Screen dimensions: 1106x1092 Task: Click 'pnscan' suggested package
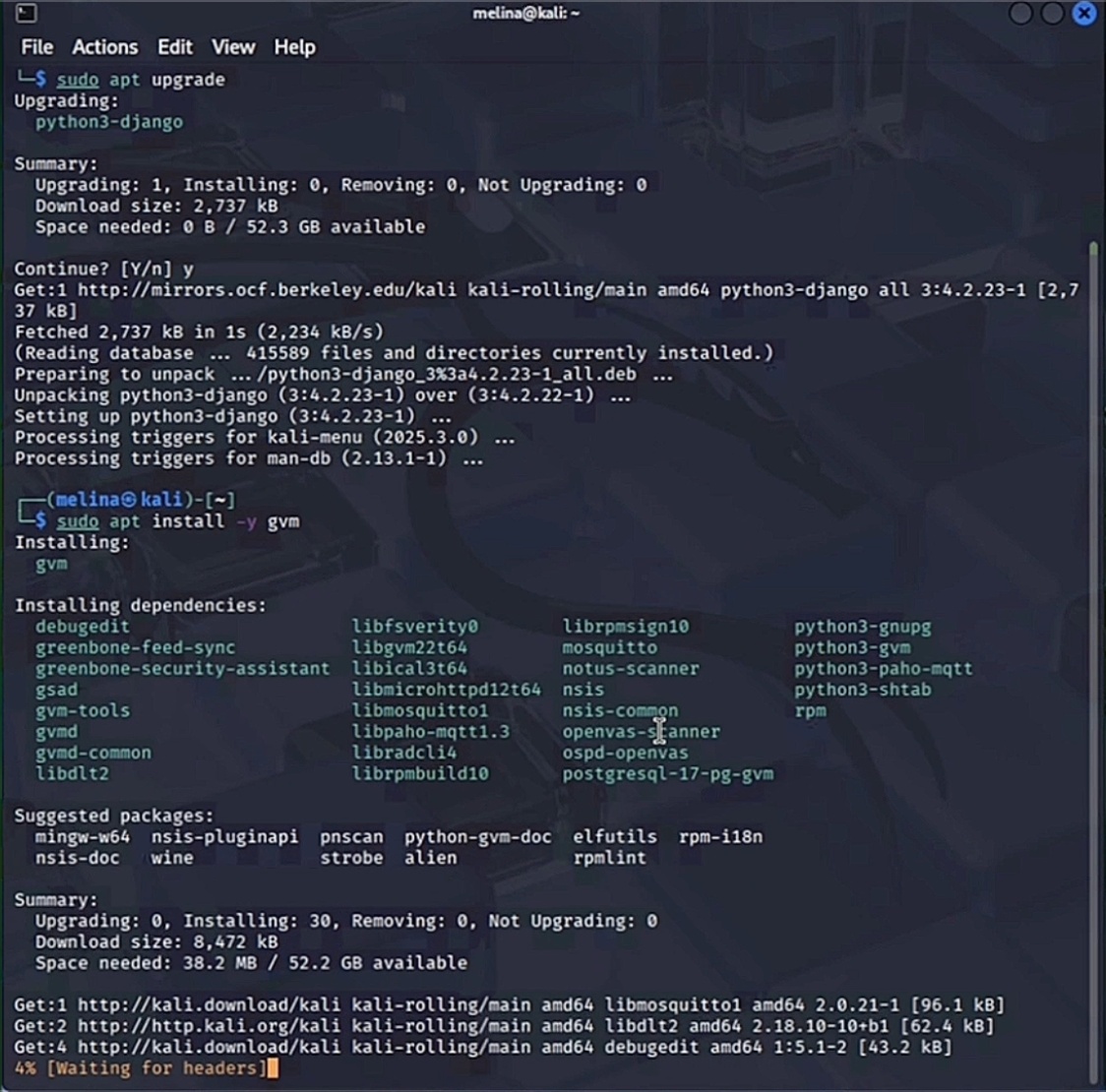pos(351,836)
